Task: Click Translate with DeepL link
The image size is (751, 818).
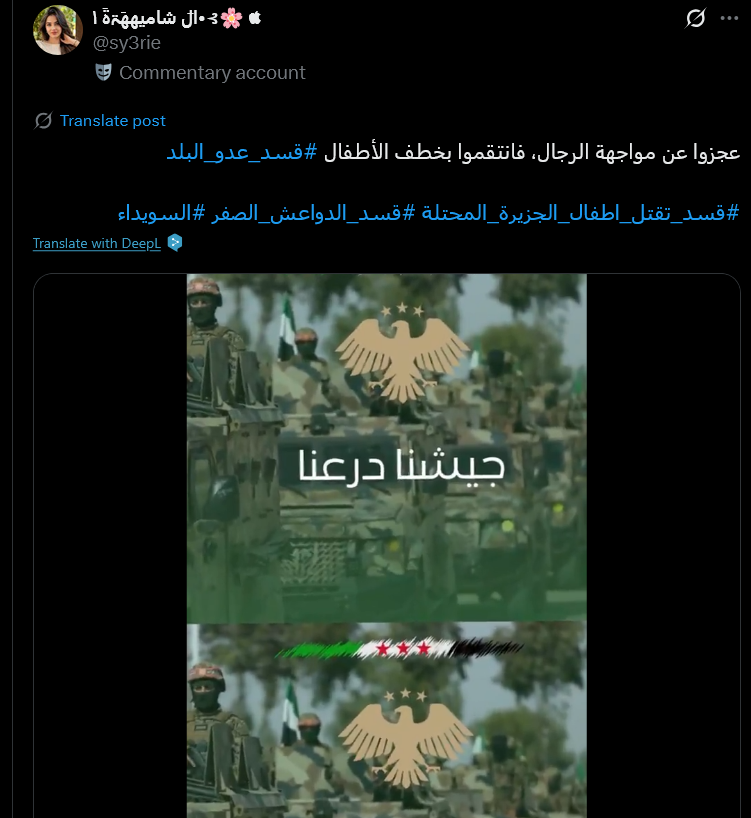Action: coord(97,243)
